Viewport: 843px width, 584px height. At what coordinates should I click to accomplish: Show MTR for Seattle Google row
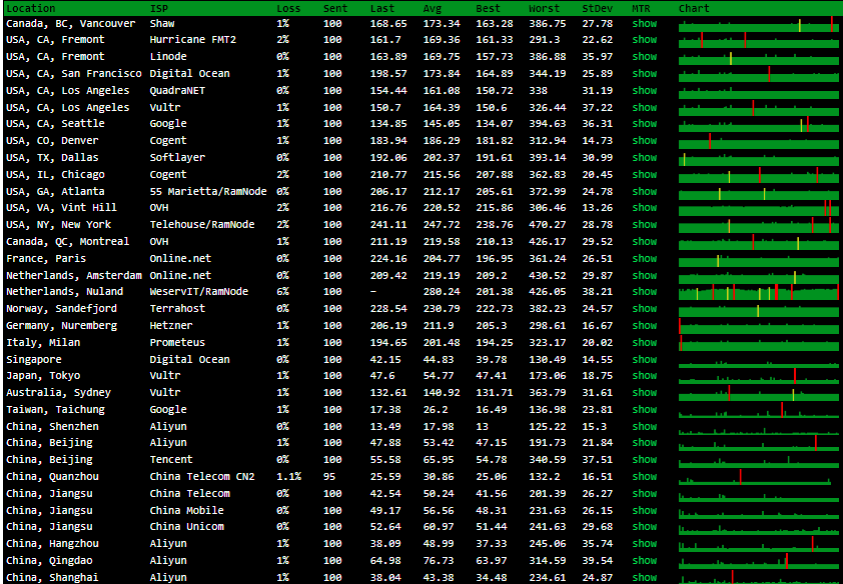pos(644,124)
